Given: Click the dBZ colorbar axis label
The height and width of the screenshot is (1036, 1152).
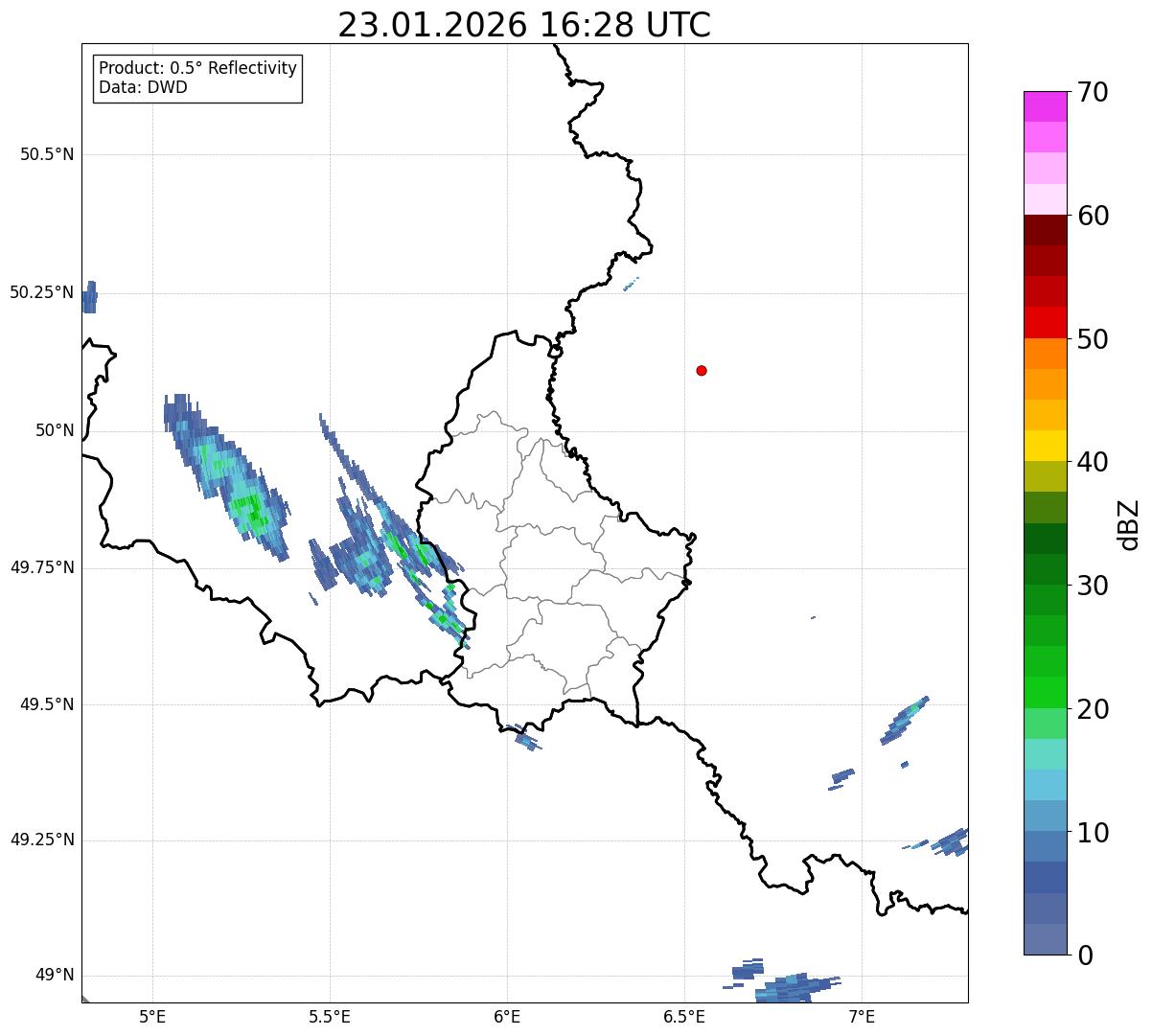Looking at the screenshot, I should pos(1130,524).
